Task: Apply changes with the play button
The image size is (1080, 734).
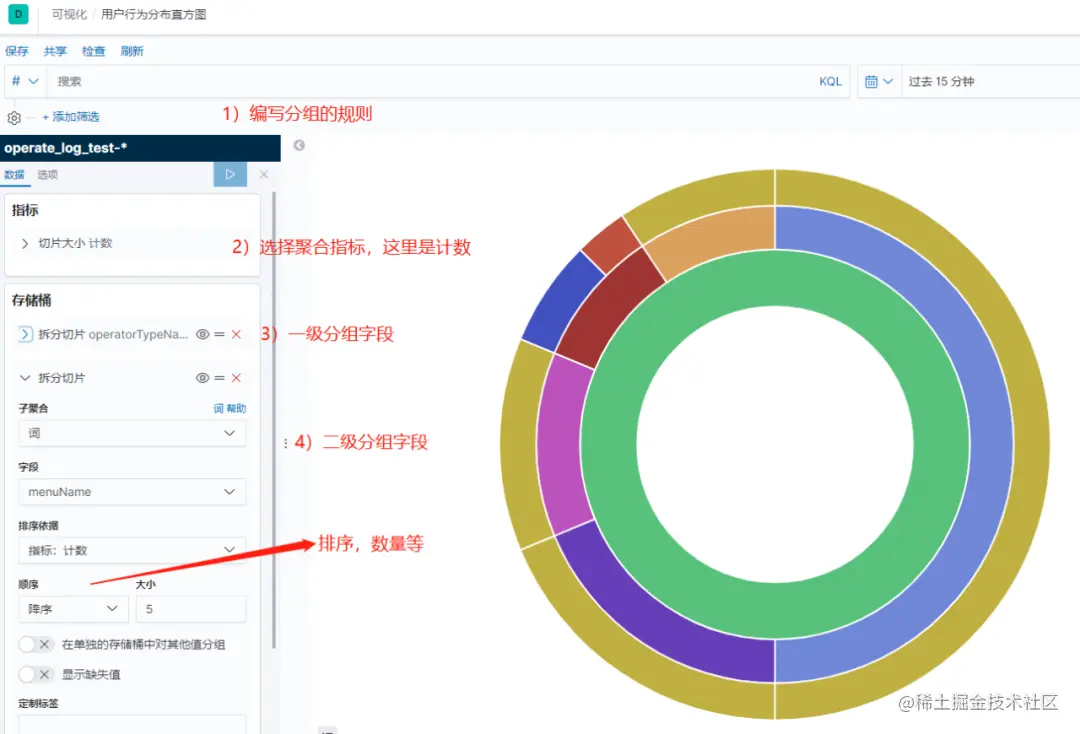Action: (230, 174)
